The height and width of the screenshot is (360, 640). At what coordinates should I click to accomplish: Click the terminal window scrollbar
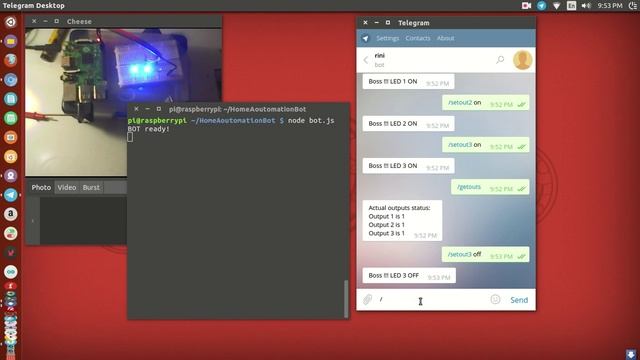click(x=346, y=298)
